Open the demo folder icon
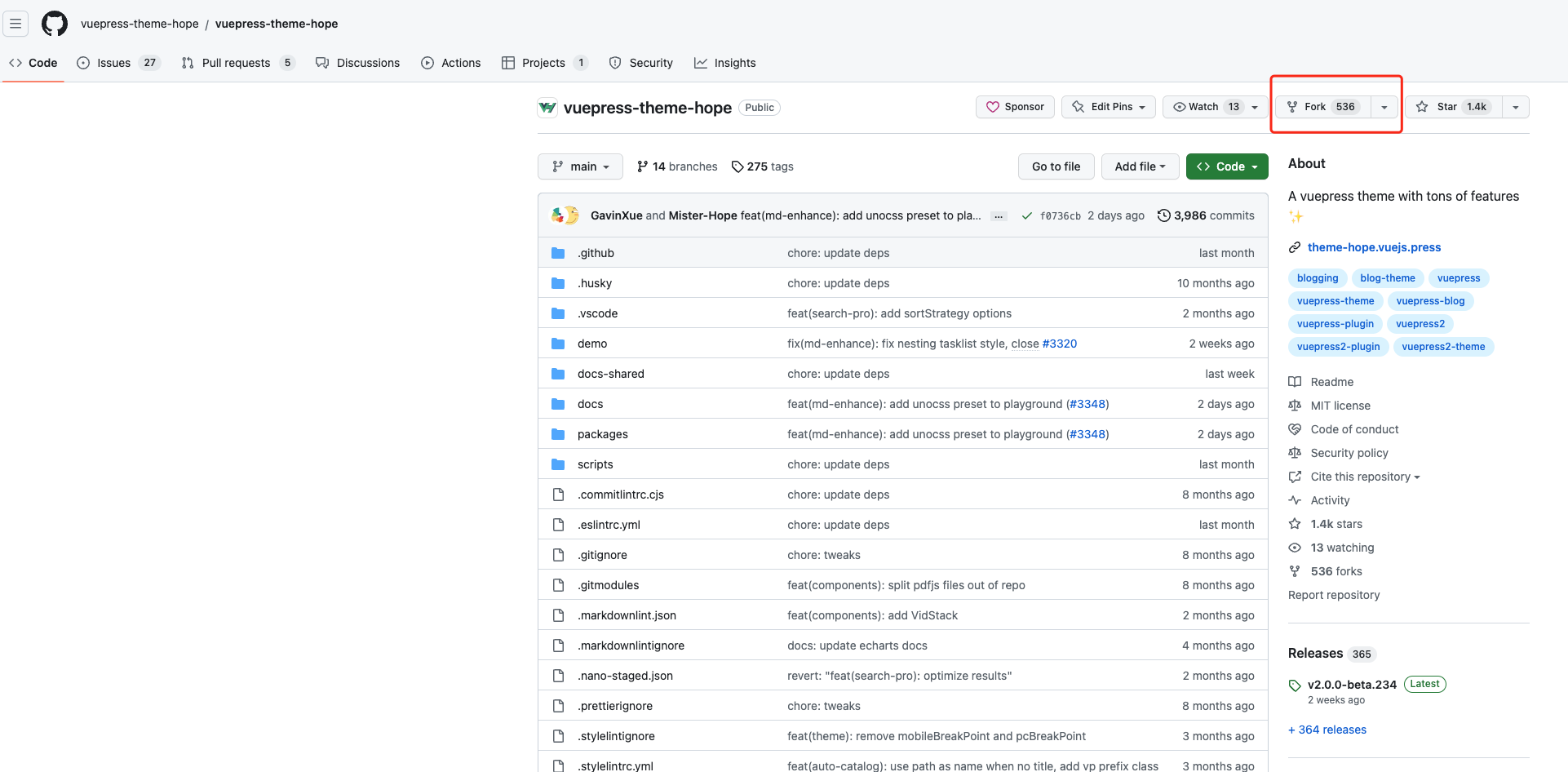 click(558, 344)
